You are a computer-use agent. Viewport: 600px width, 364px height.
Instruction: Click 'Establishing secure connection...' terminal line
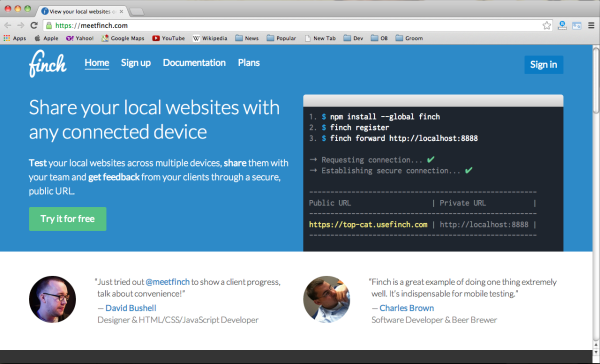coord(391,170)
